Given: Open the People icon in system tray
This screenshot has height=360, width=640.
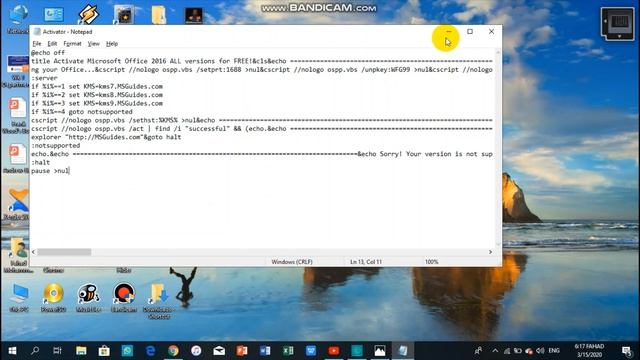Looking at the screenshot, I should (478, 351).
